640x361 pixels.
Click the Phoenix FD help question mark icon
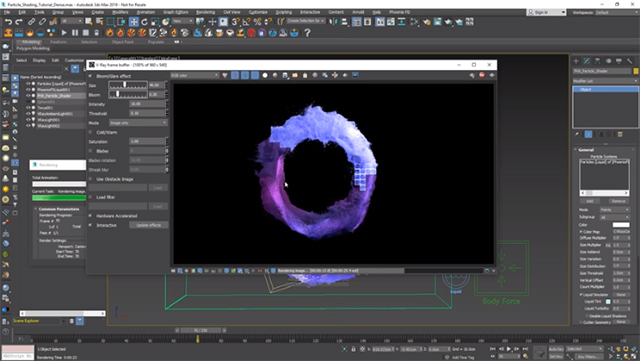point(307,33)
